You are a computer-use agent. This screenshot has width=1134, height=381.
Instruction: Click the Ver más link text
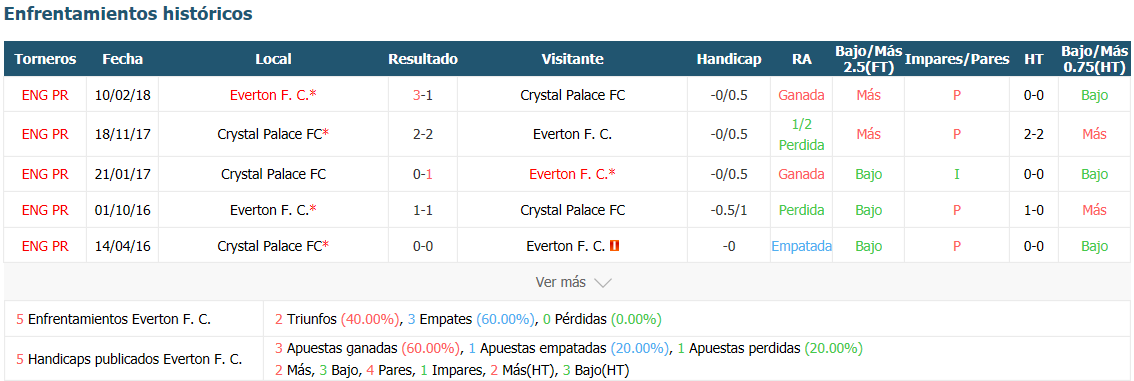560,282
